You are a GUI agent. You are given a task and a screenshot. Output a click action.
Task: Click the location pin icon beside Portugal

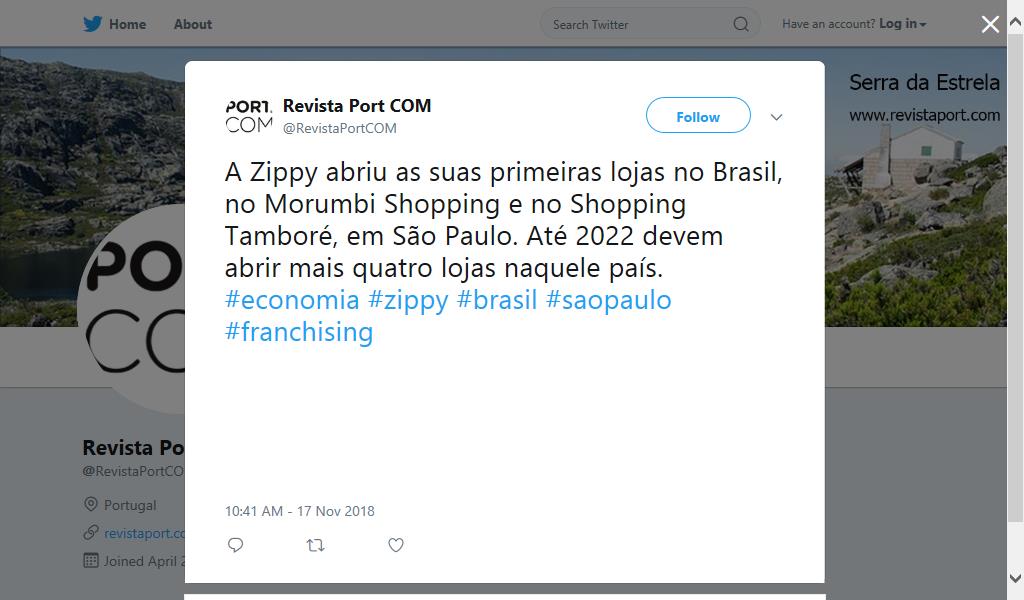tap(91, 505)
